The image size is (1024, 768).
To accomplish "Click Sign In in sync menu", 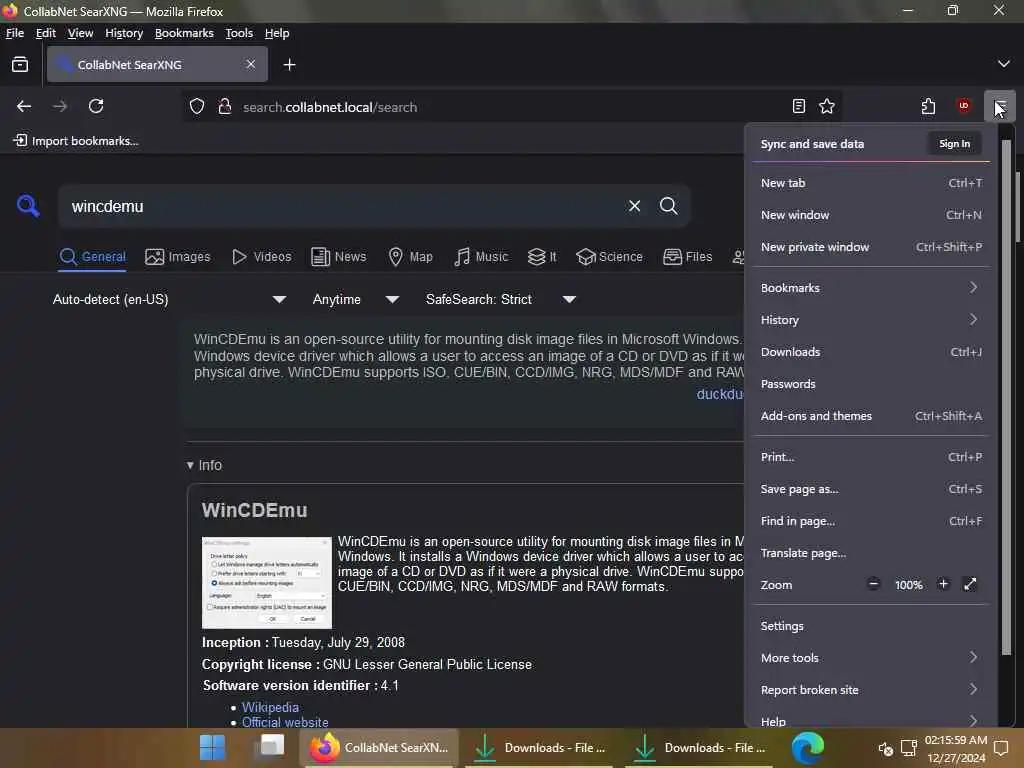I will (954, 144).
